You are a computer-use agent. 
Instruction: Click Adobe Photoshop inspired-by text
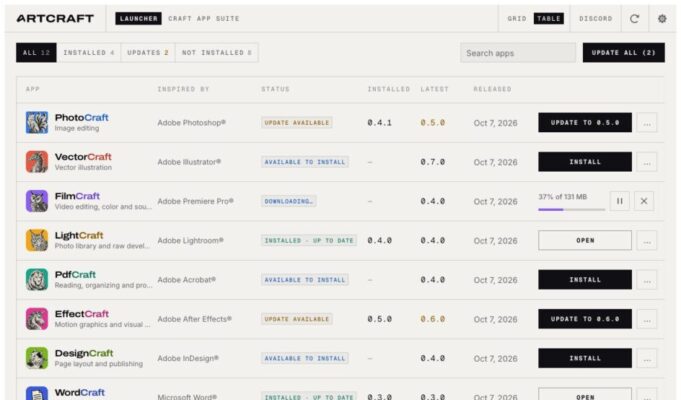tap(192, 123)
